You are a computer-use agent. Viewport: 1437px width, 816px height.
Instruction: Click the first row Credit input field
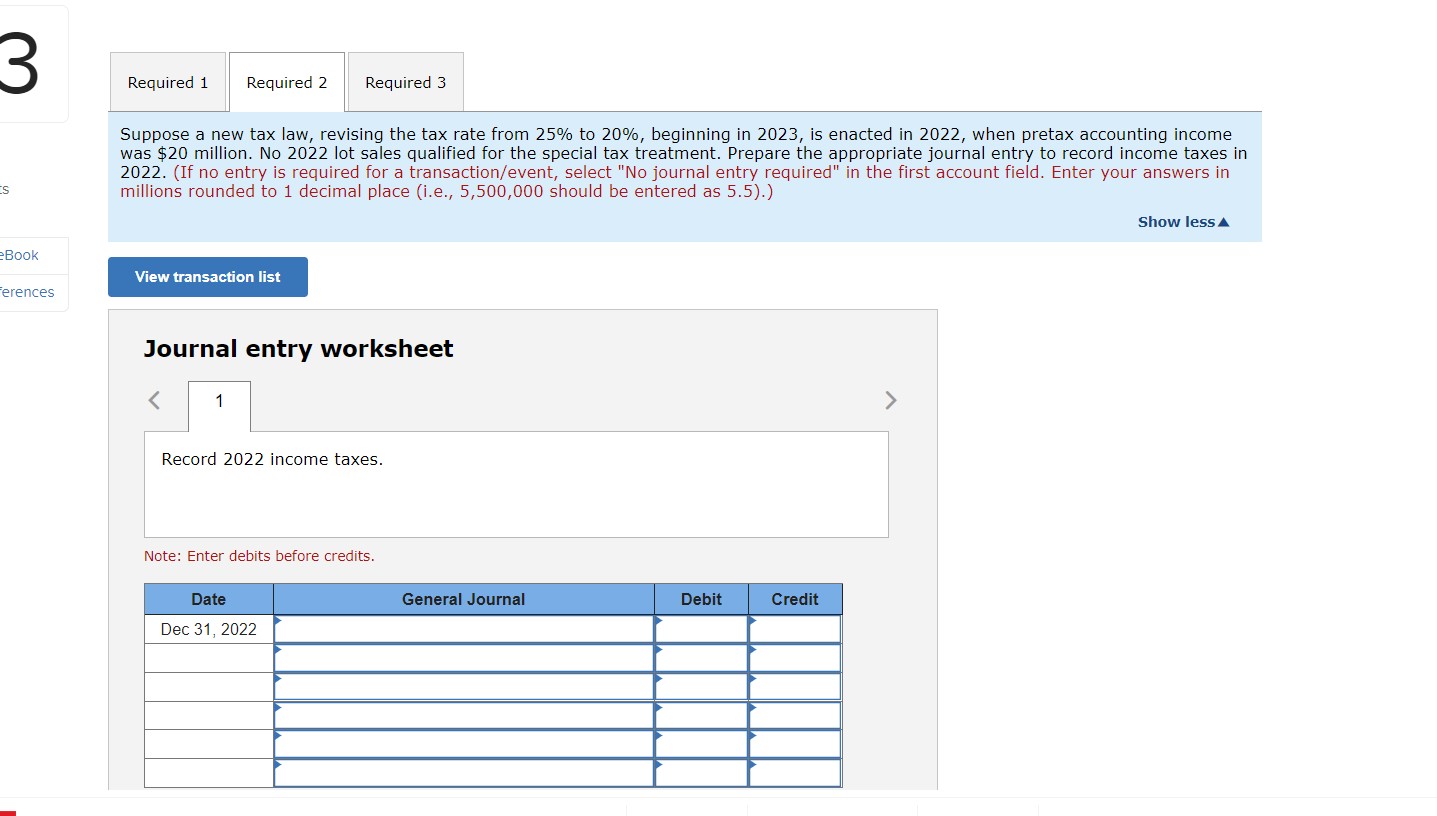pyautogui.click(x=795, y=629)
